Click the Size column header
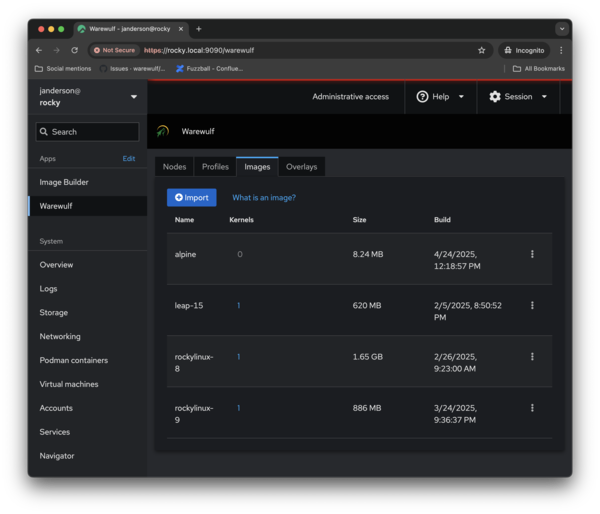Viewport: 600px width, 514px height. click(x=359, y=220)
